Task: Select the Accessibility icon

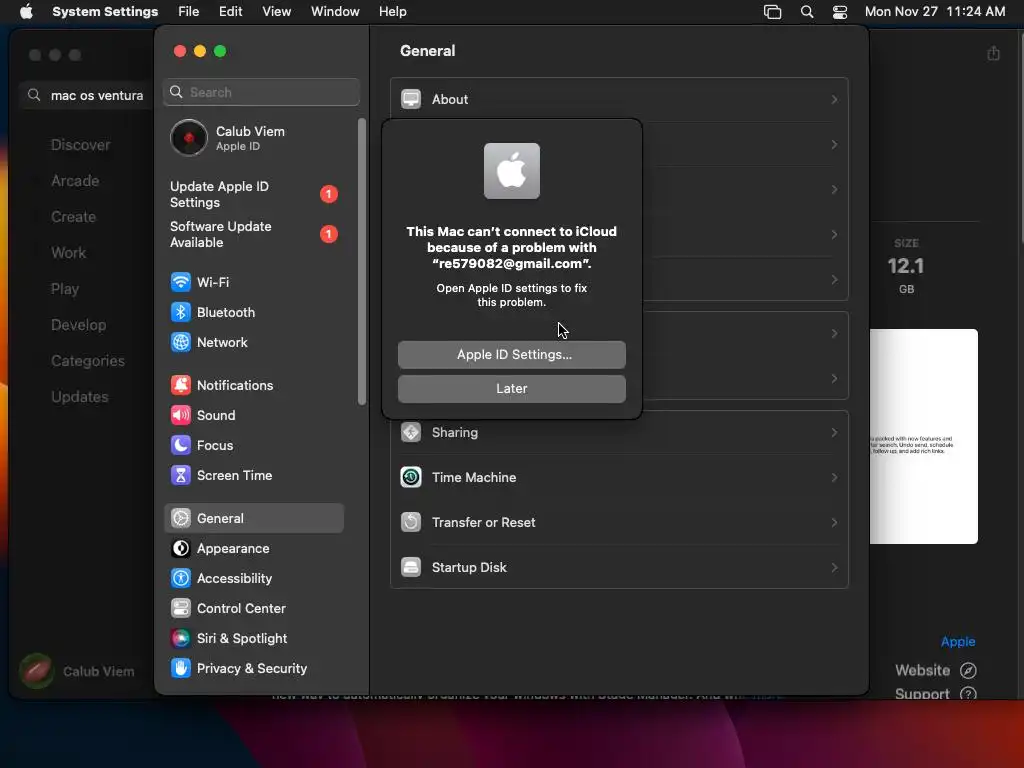Action: tap(181, 579)
